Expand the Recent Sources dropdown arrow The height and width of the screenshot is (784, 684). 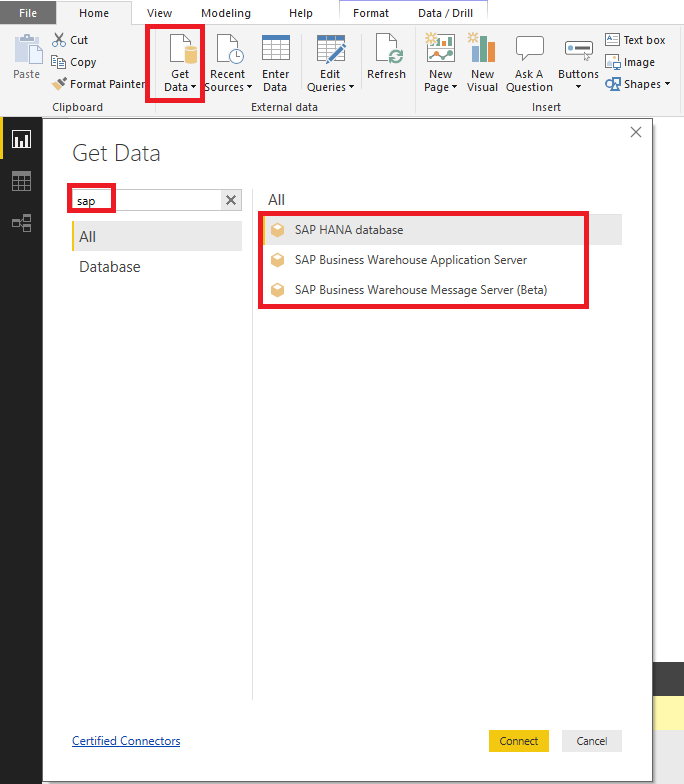tap(249, 87)
